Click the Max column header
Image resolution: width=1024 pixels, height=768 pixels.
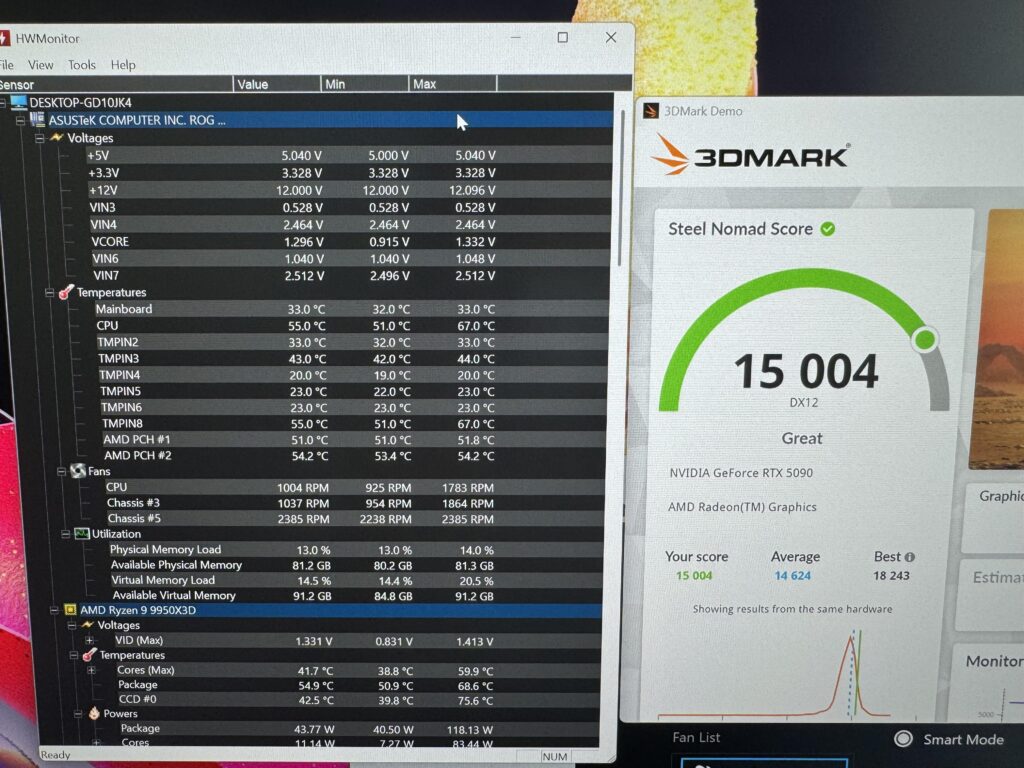click(453, 84)
